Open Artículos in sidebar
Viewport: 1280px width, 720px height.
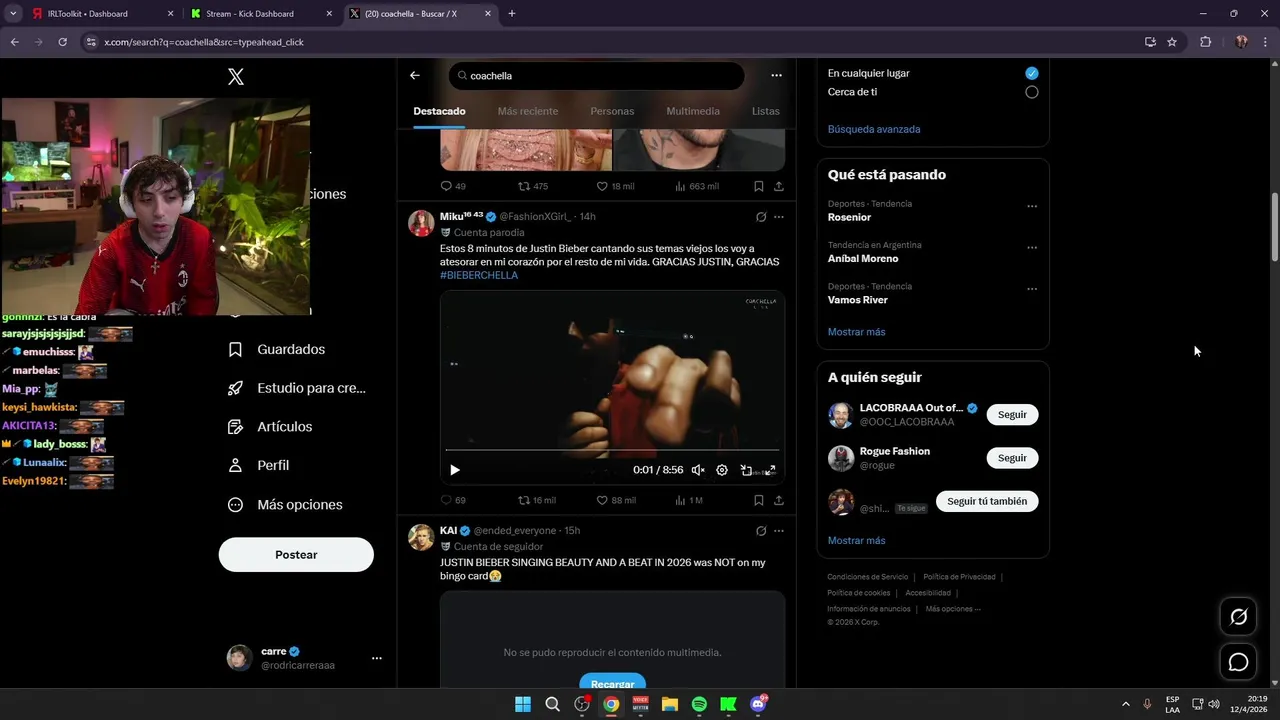tap(270, 427)
